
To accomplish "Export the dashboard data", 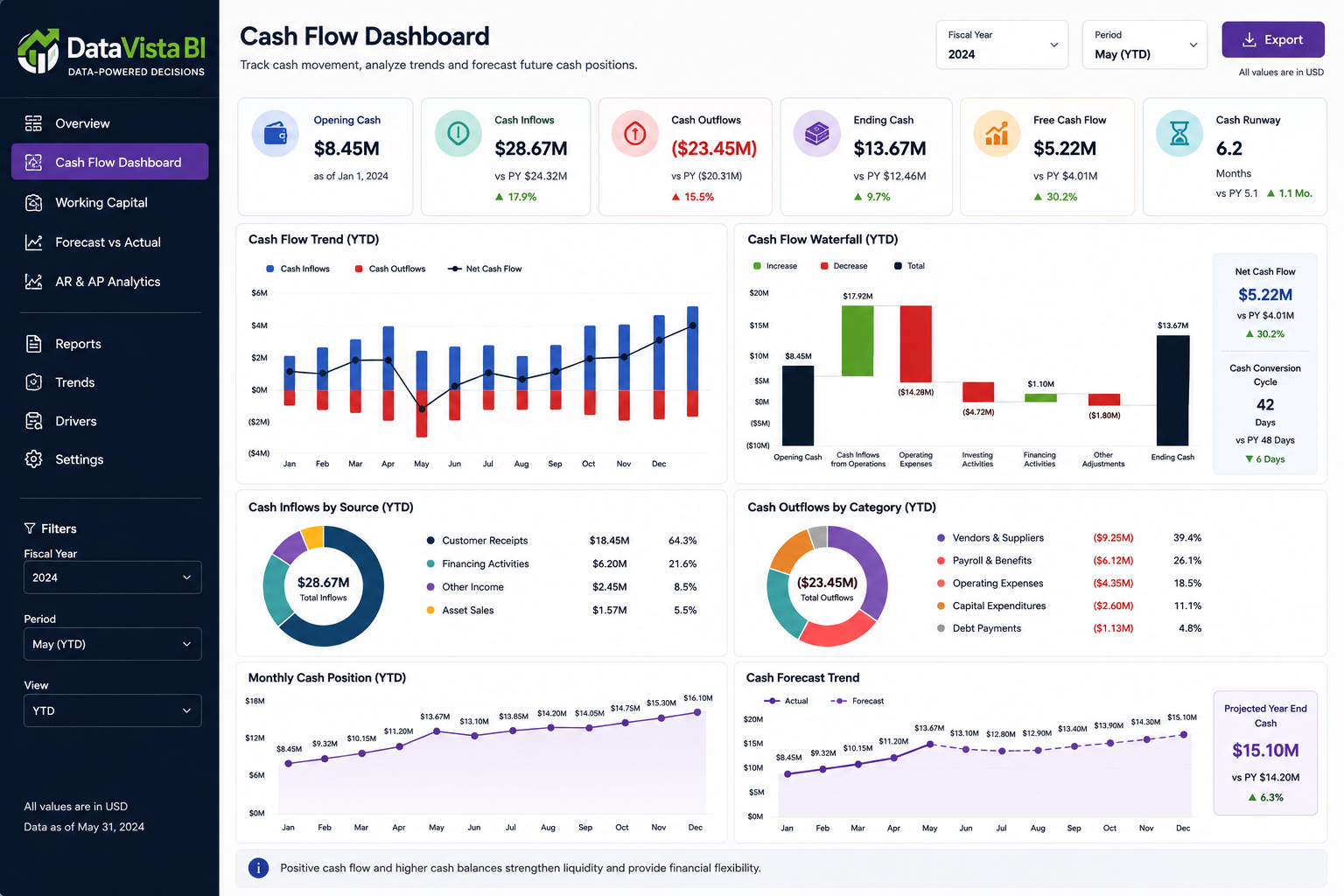I will (1273, 39).
